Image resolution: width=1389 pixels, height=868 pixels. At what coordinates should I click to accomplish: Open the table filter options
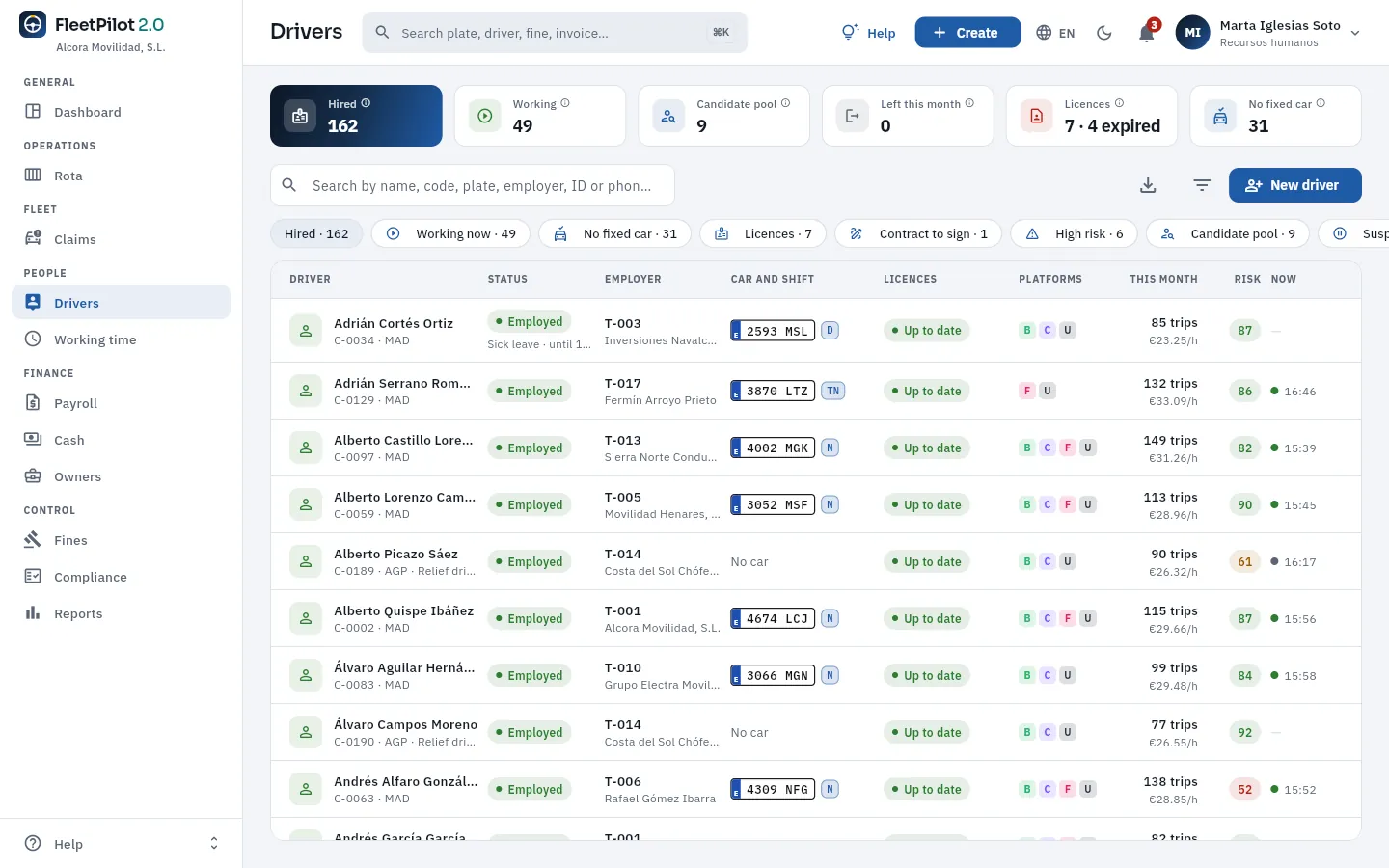point(1202,185)
